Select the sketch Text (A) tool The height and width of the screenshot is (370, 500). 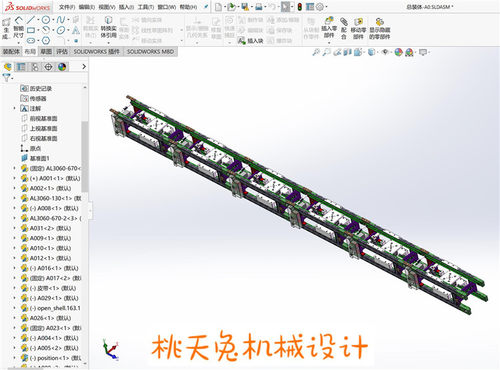76,30
